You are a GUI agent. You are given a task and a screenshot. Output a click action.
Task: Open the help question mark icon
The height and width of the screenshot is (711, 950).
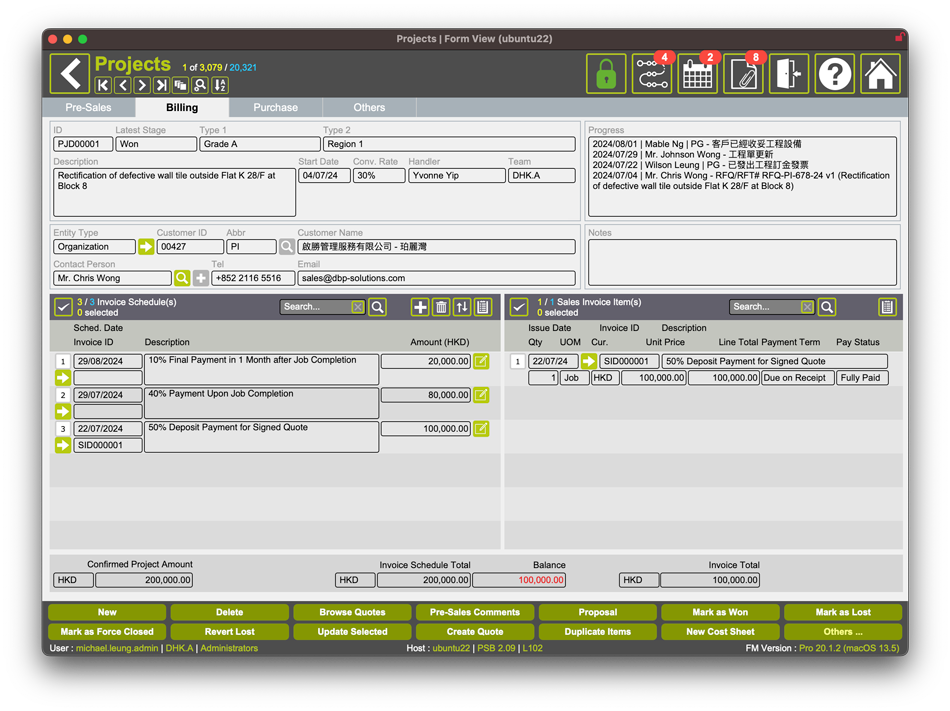(835, 74)
